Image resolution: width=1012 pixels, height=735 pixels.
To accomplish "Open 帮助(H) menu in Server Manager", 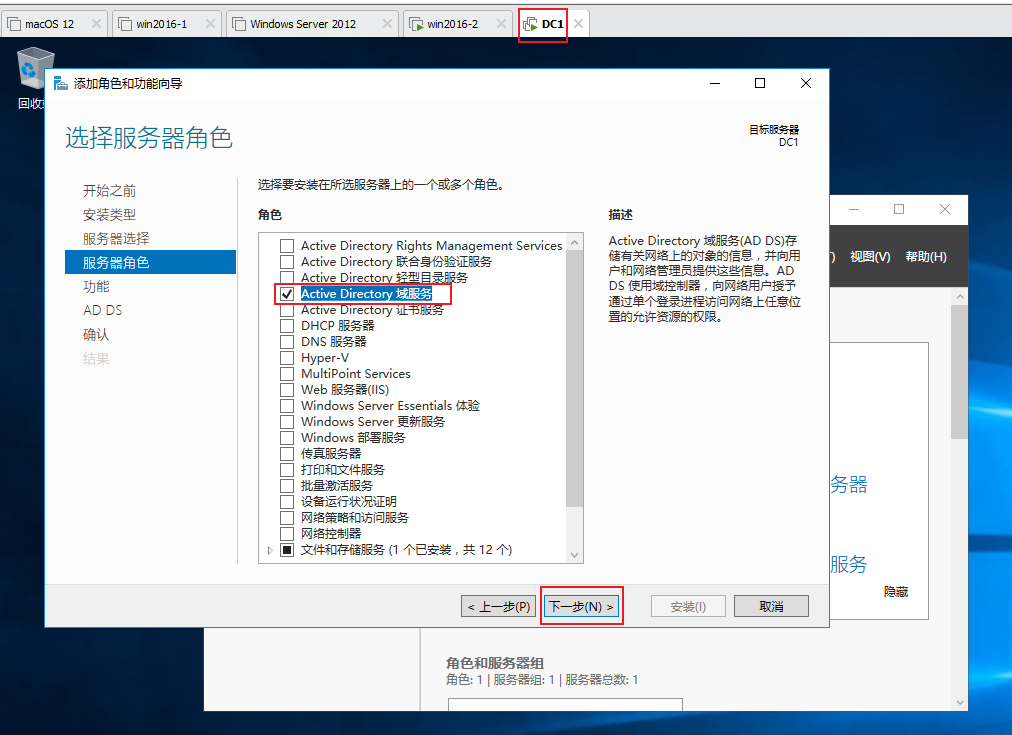I will tap(926, 257).
